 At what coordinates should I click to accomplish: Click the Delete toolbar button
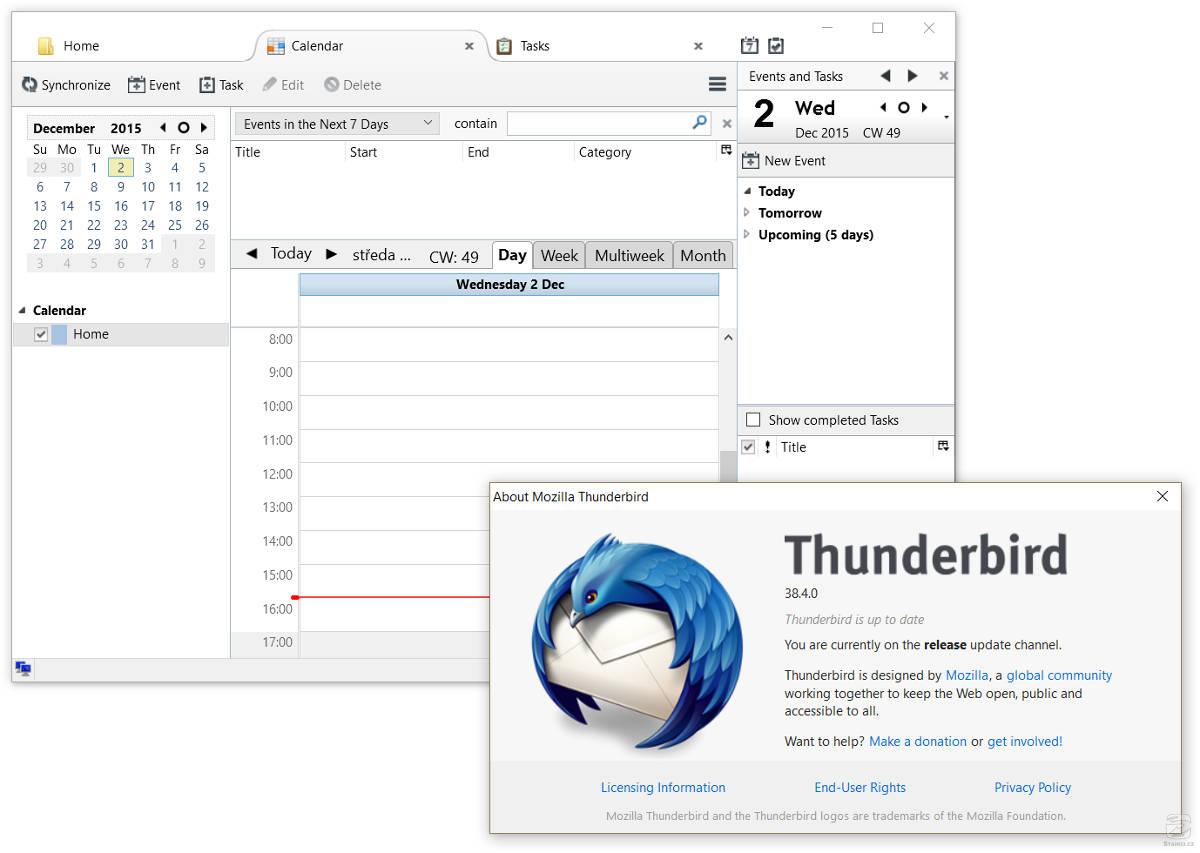[352, 85]
